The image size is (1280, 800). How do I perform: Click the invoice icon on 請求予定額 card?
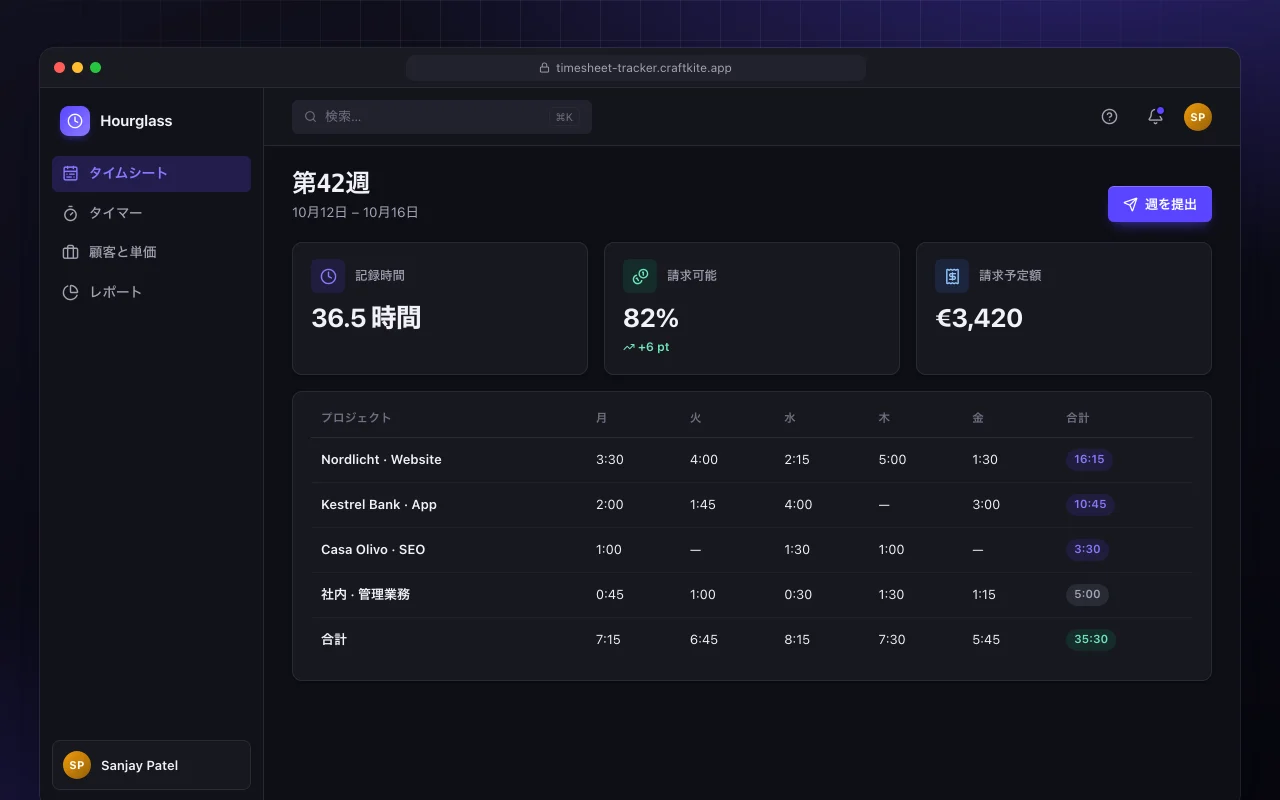[952, 276]
